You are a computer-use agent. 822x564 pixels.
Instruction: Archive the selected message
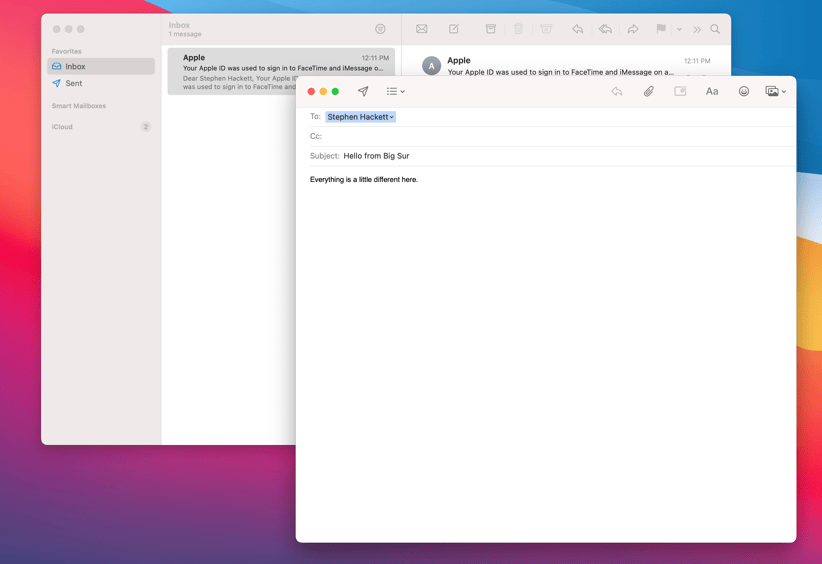point(491,29)
